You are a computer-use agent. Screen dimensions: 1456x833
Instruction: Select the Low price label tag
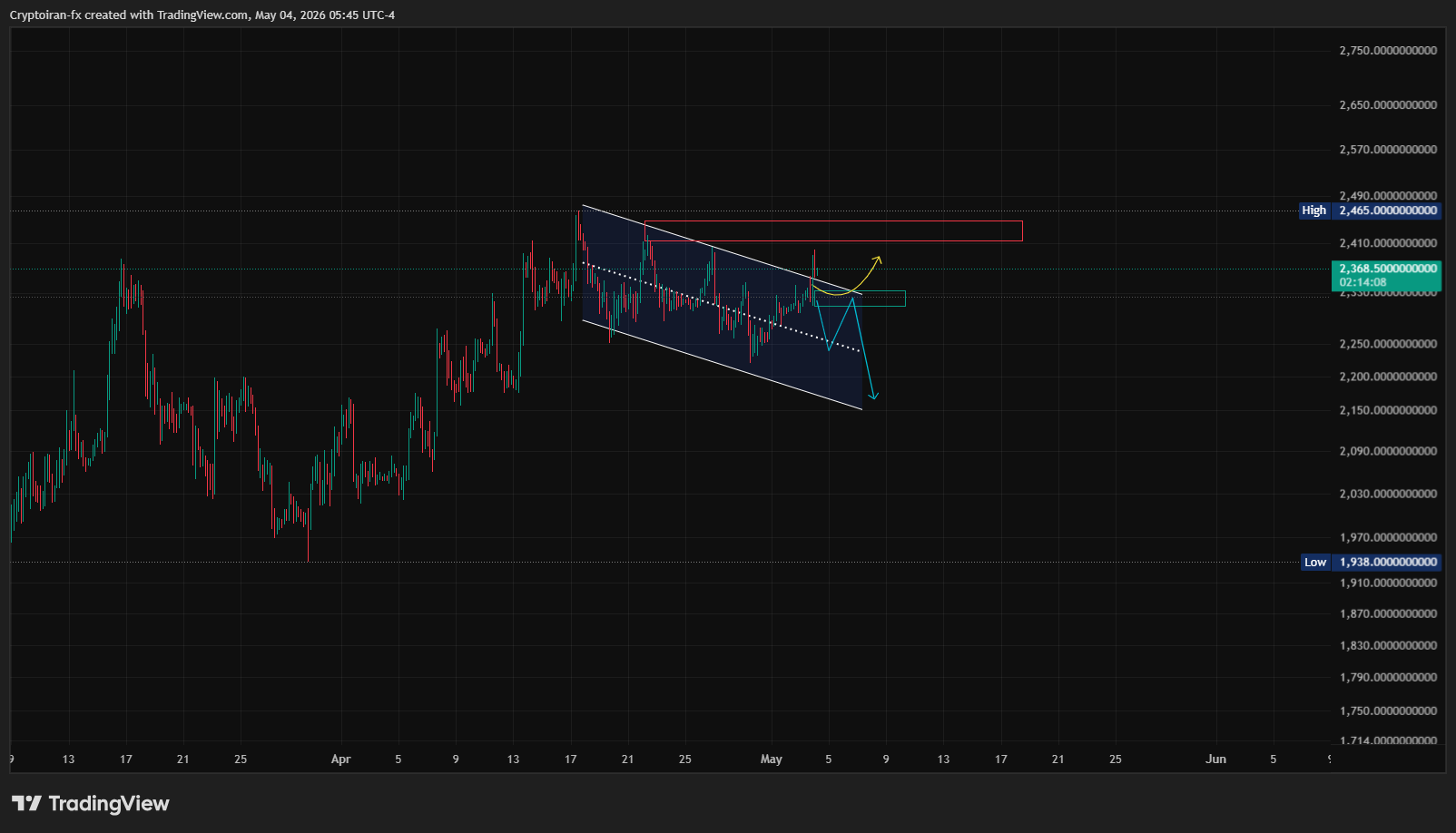point(1315,563)
